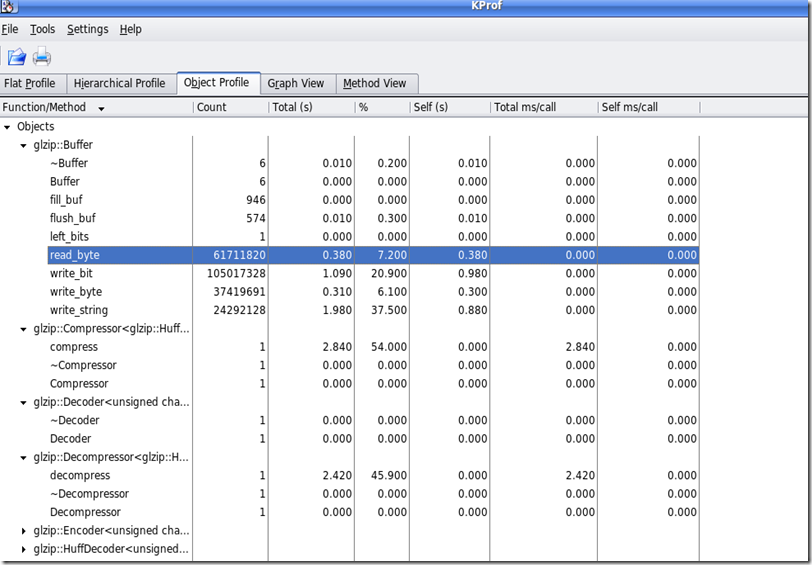Image resolution: width=812 pixels, height=565 pixels.
Task: Open the Tools menu
Action: point(42,29)
